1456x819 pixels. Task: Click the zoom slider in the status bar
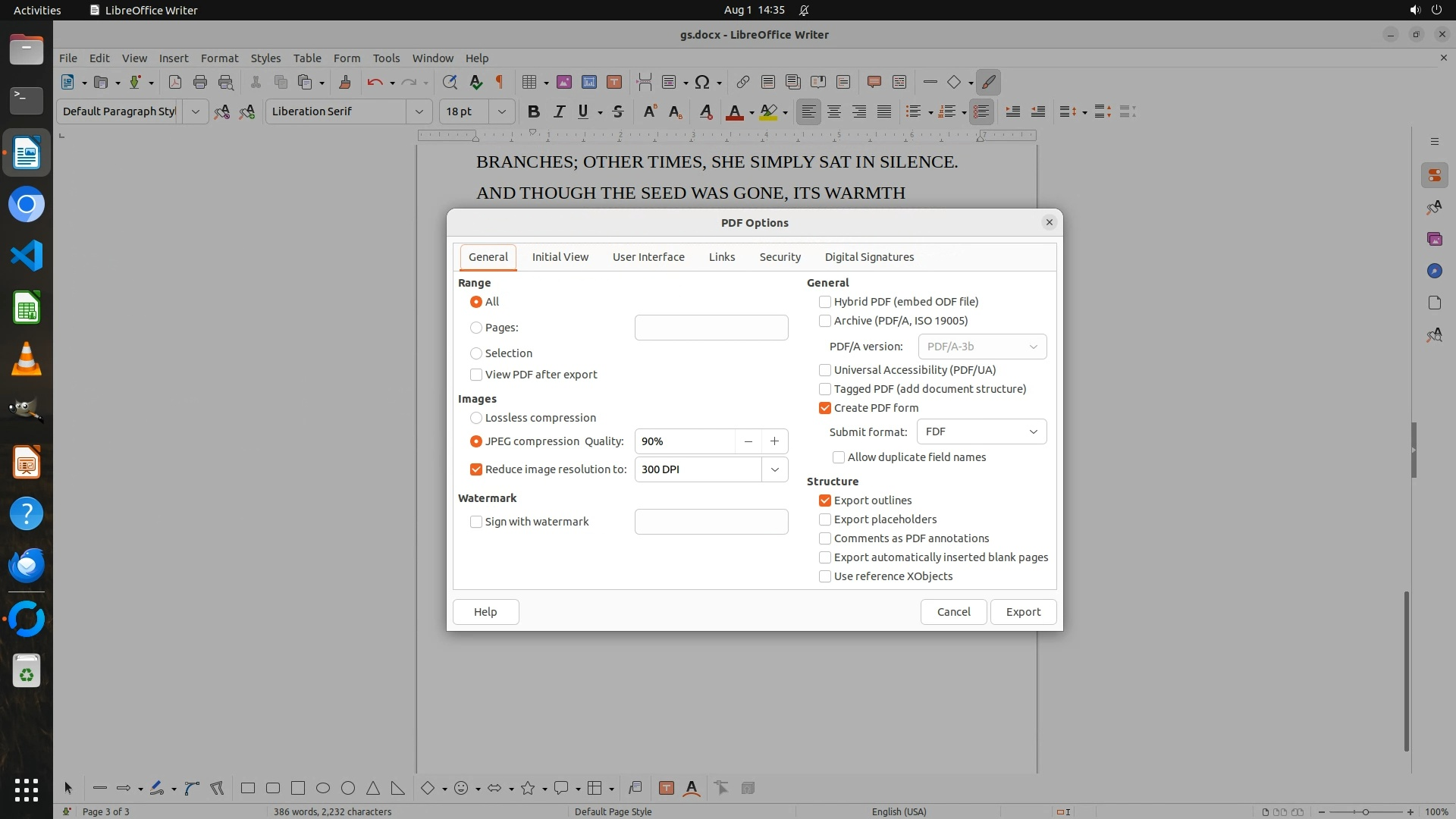click(1365, 811)
